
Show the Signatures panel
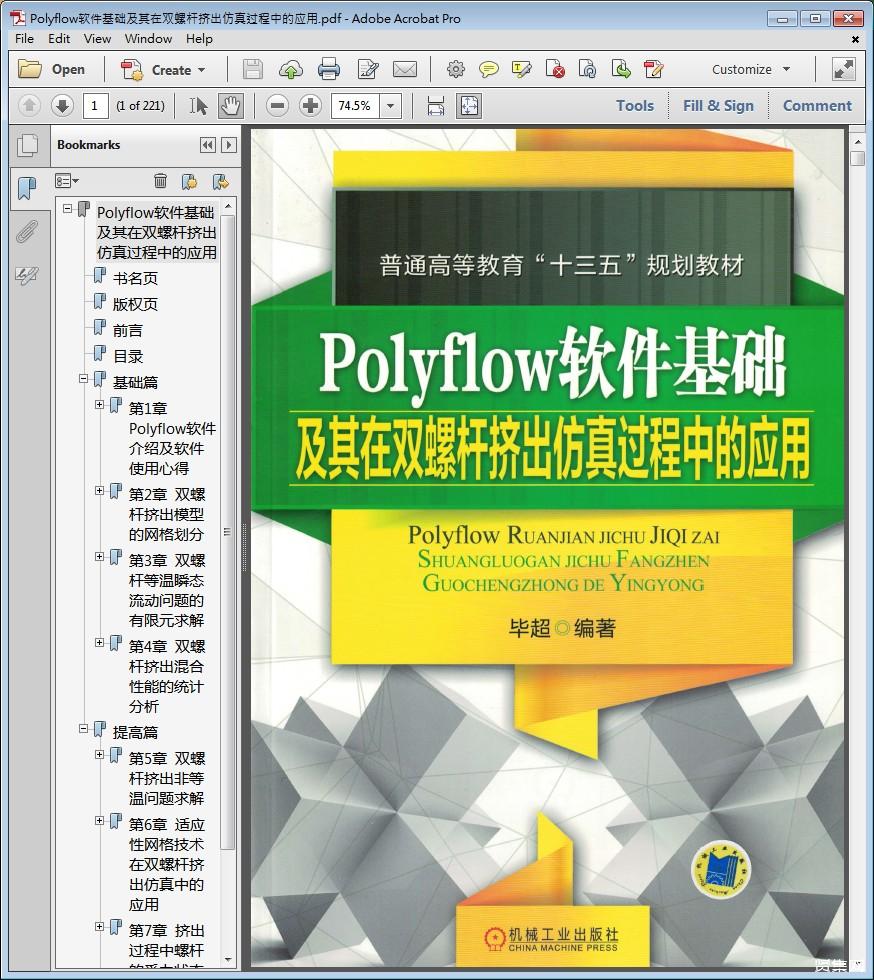point(27,275)
